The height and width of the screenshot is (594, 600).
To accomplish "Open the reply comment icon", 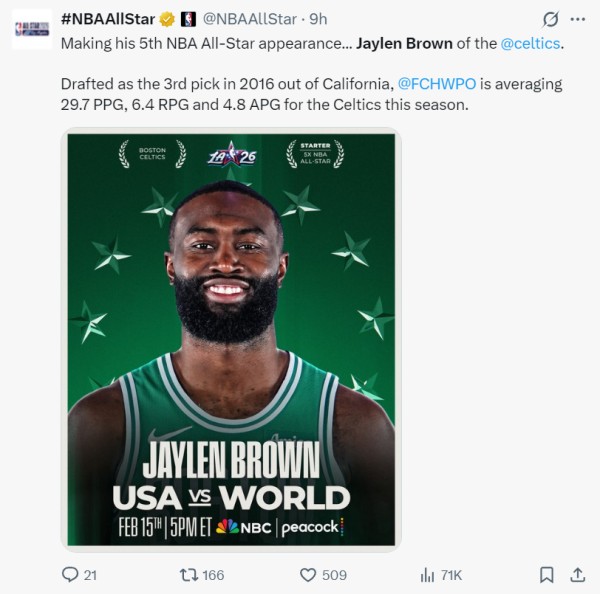I will pos(70,575).
